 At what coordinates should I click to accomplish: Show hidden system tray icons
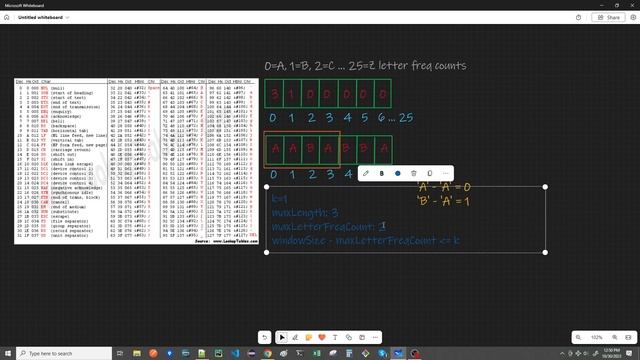562,353
